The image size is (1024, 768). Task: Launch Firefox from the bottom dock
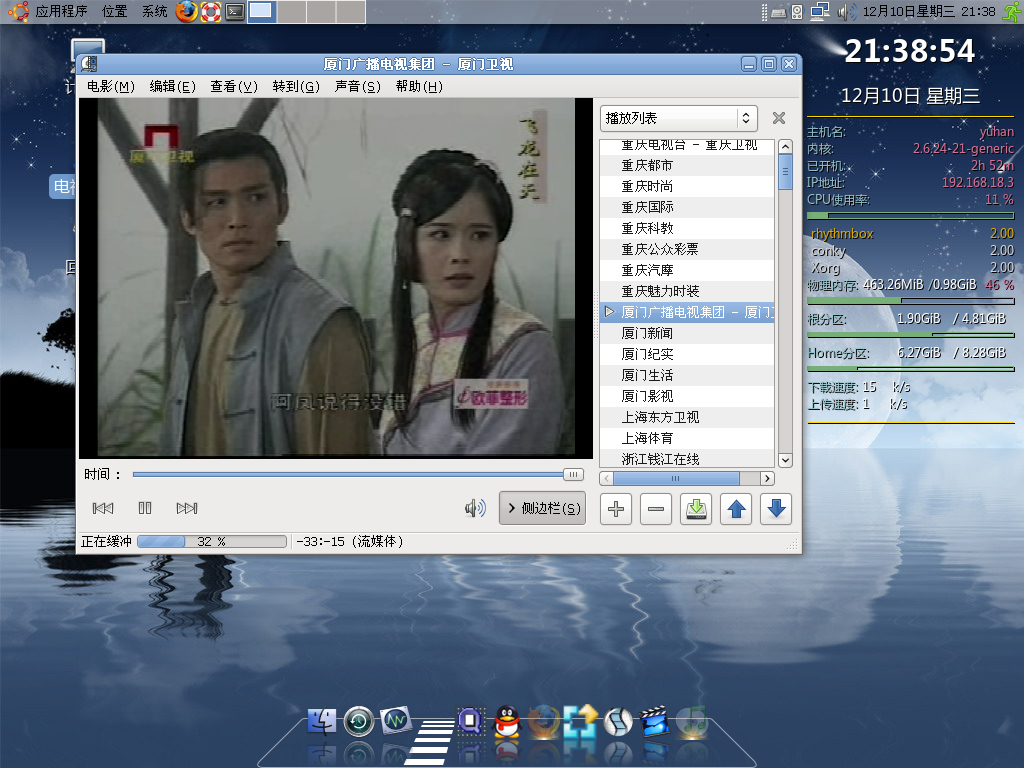[x=543, y=722]
